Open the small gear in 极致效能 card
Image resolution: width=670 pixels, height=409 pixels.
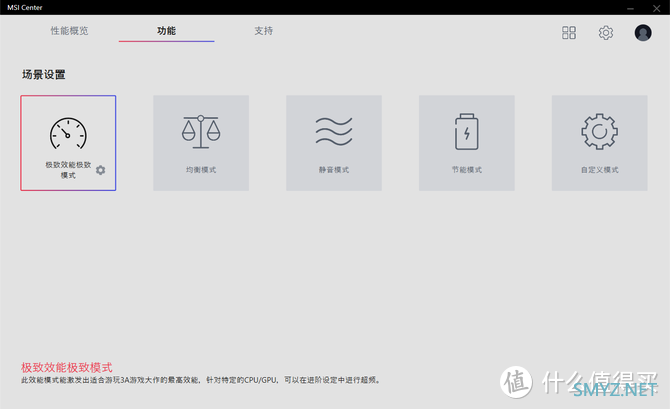point(100,170)
